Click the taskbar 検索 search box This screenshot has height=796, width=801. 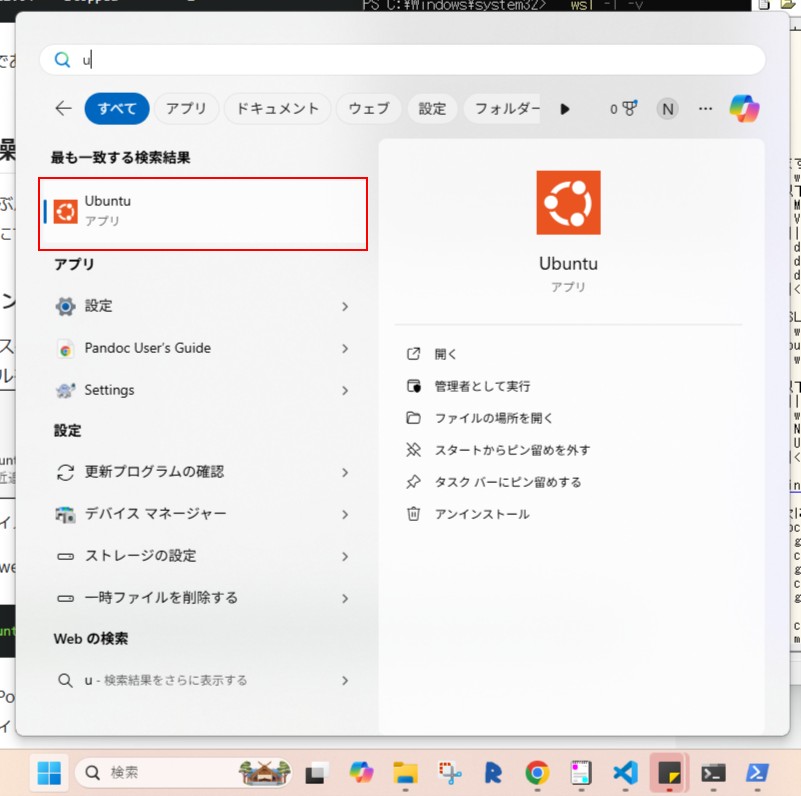[x=185, y=772]
